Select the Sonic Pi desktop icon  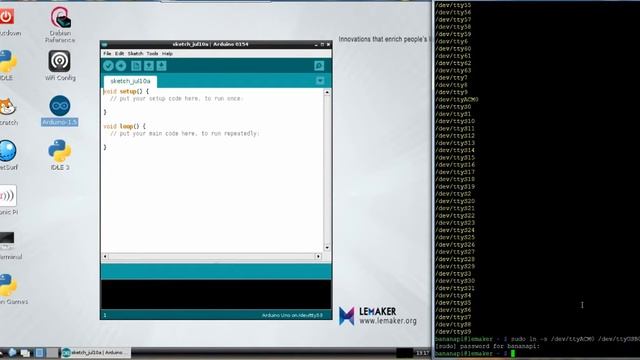(8, 200)
